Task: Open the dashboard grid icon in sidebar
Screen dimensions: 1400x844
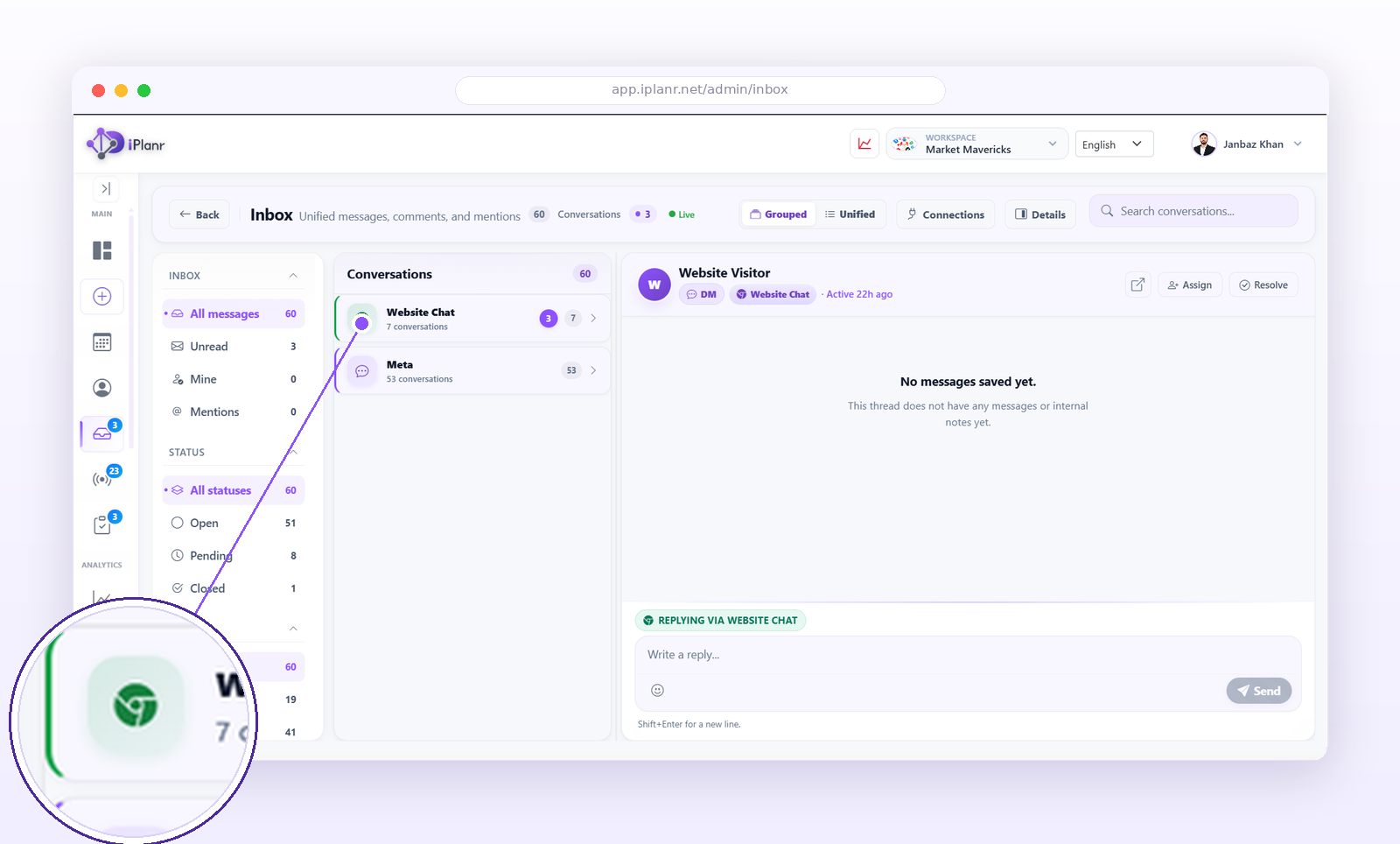Action: [102, 250]
